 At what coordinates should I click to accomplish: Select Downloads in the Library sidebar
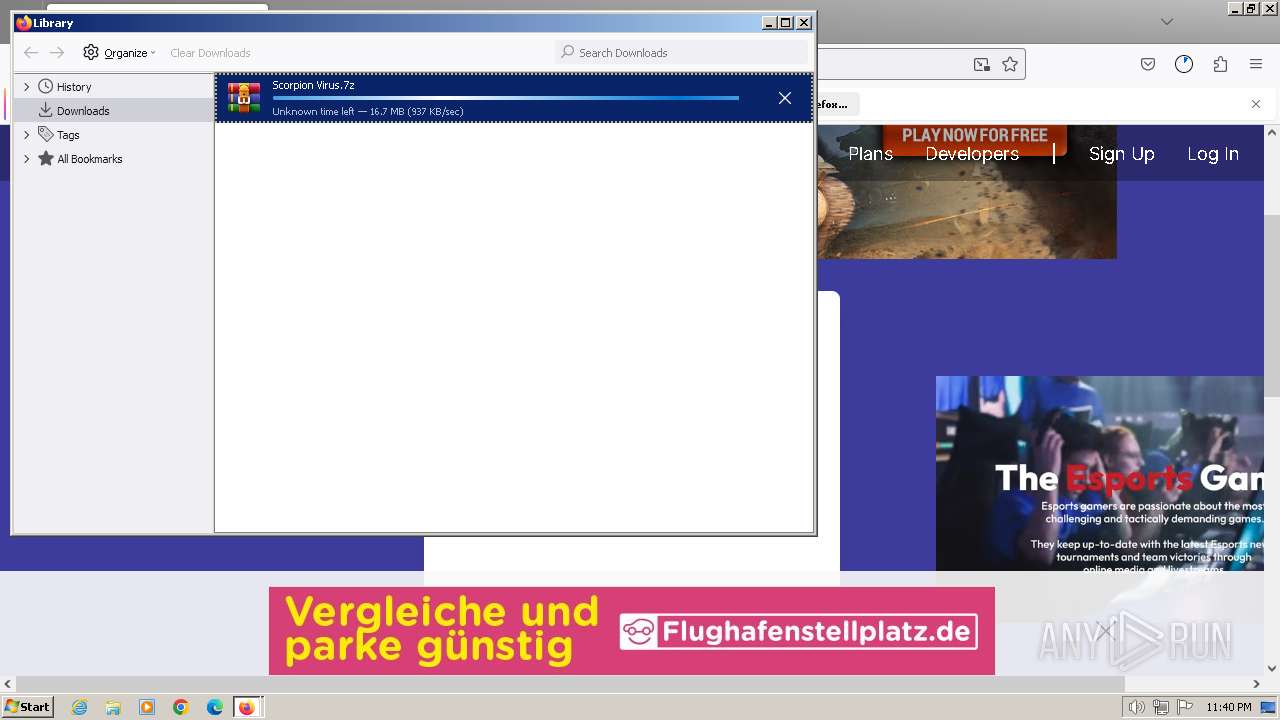pyautogui.click(x=83, y=111)
